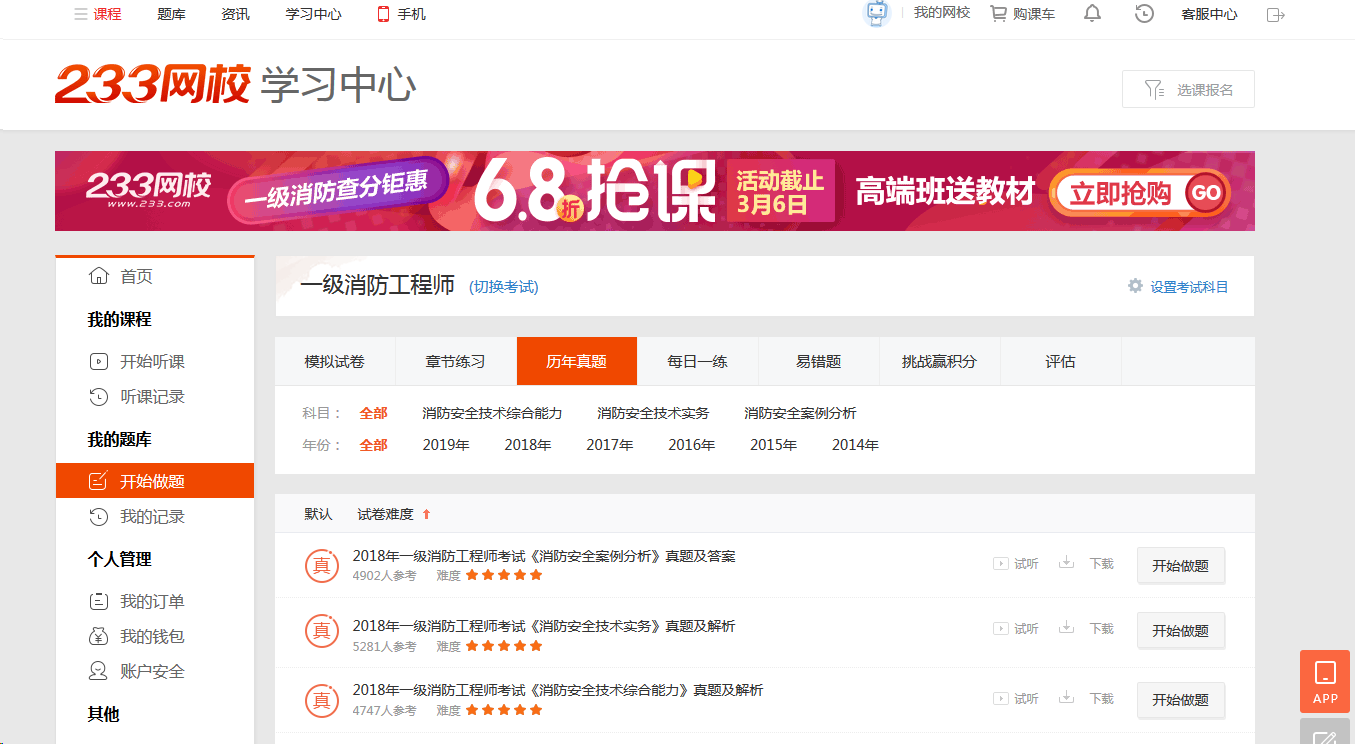1355x744 pixels.
Task: Open 资讯 in top navigation
Action: pos(235,14)
